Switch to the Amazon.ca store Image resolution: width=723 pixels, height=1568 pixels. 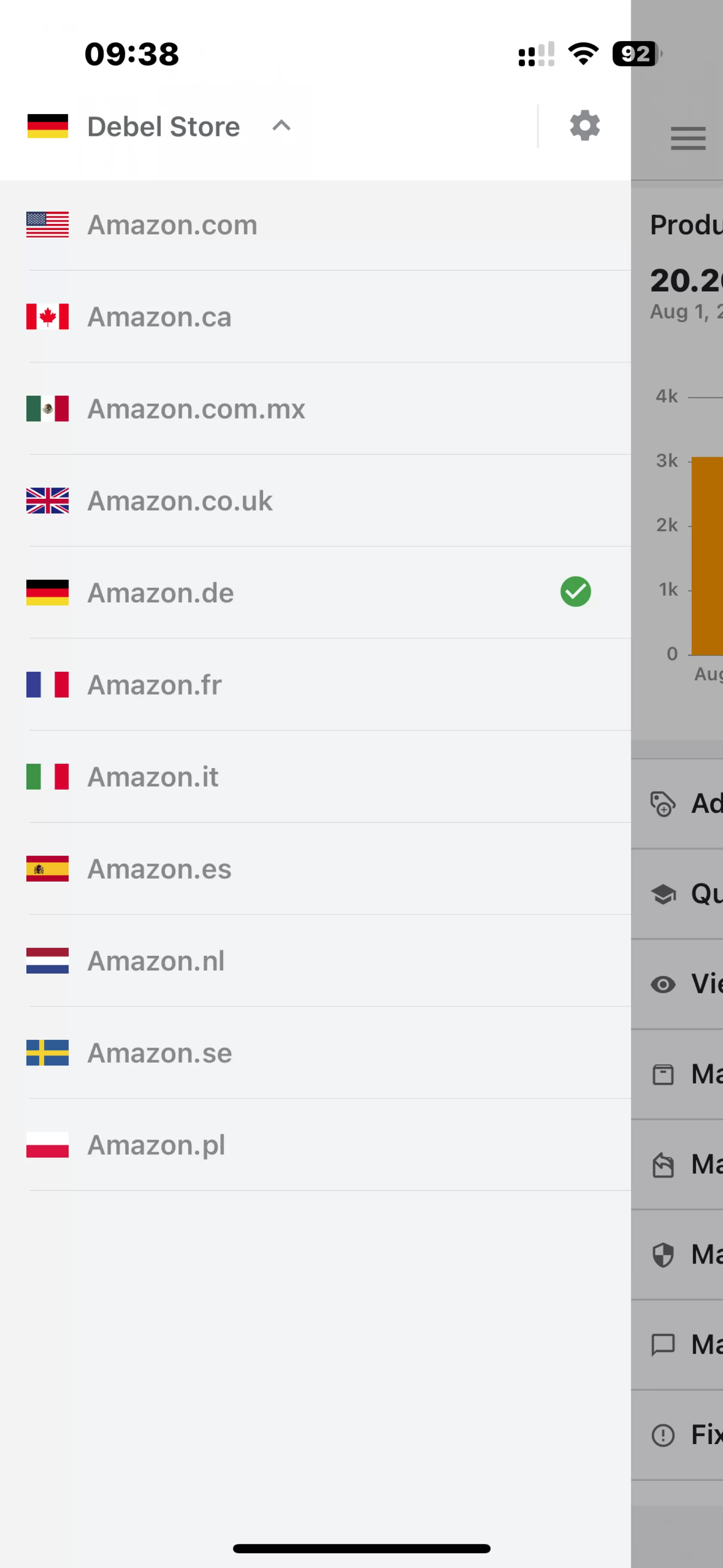pos(315,316)
